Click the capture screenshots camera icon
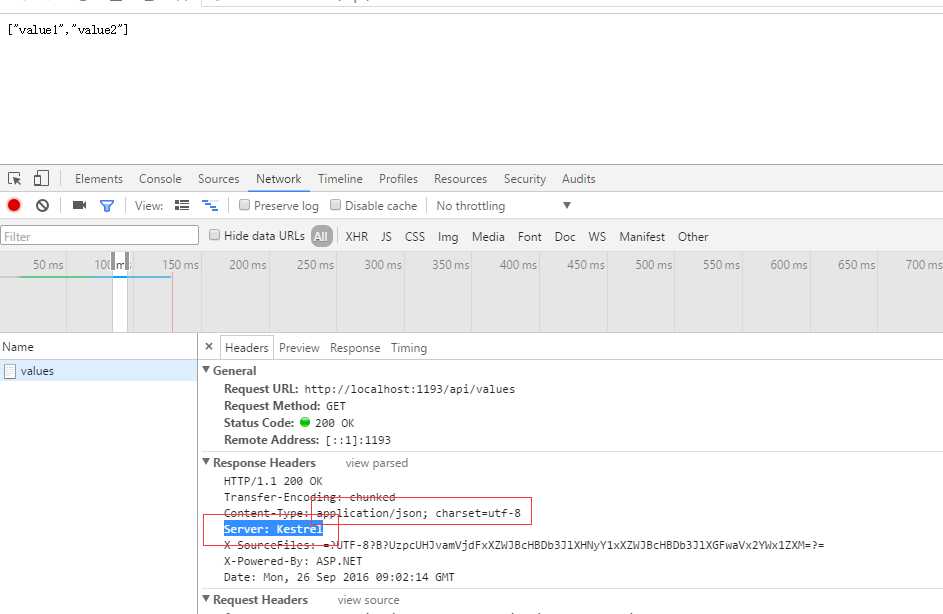This screenshot has width=943, height=614. pos(79,205)
